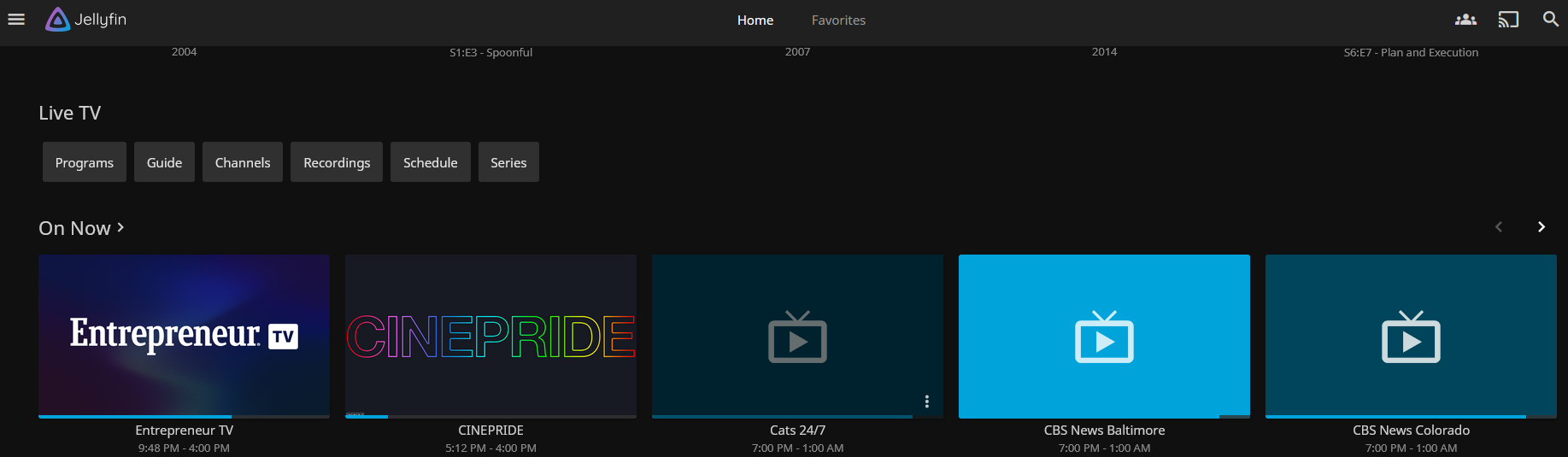The width and height of the screenshot is (1568, 457).
Task: Click the CBS News Baltimore title link
Action: 1104,431
